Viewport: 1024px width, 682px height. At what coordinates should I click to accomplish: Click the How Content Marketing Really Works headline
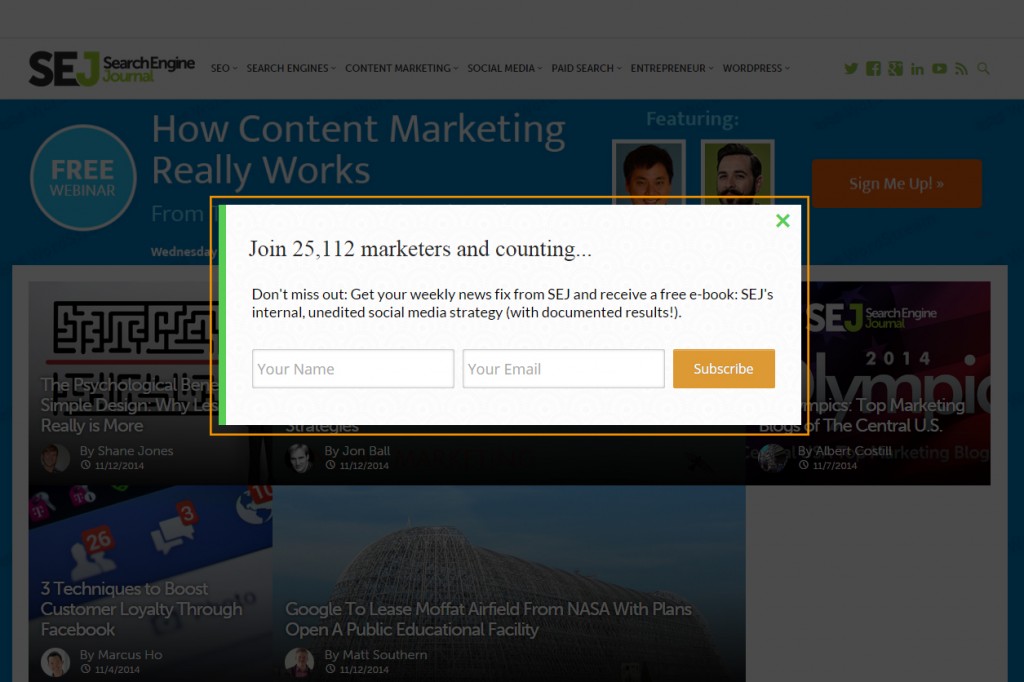(x=359, y=149)
